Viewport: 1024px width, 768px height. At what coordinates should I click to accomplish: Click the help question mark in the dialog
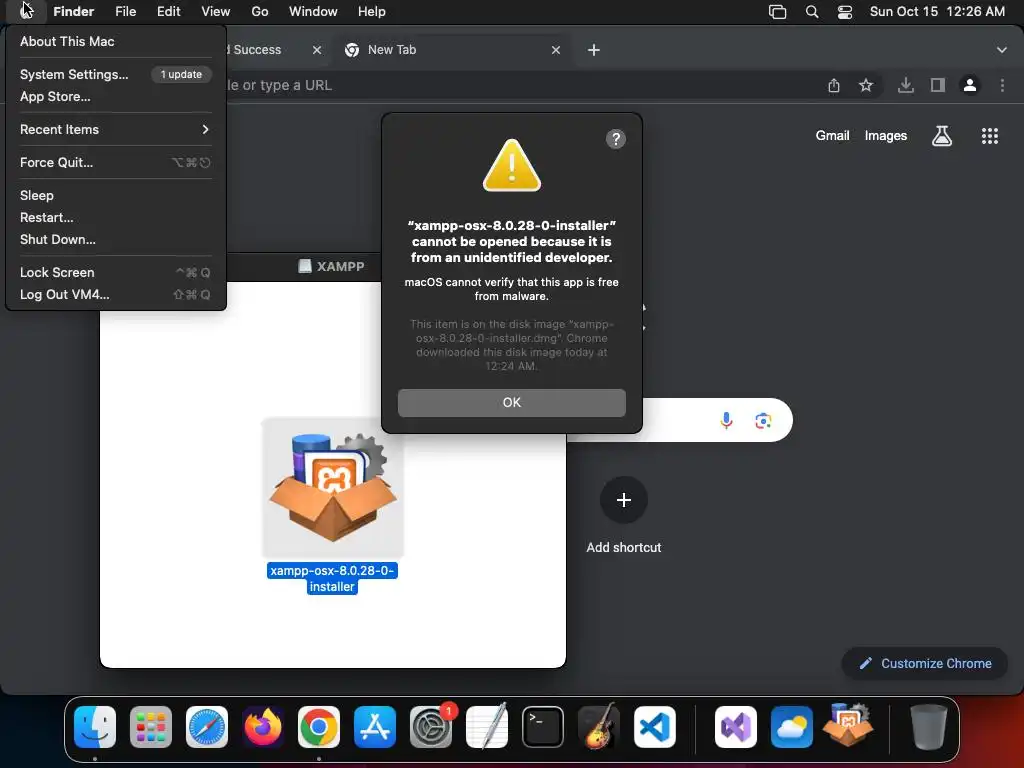click(x=616, y=139)
